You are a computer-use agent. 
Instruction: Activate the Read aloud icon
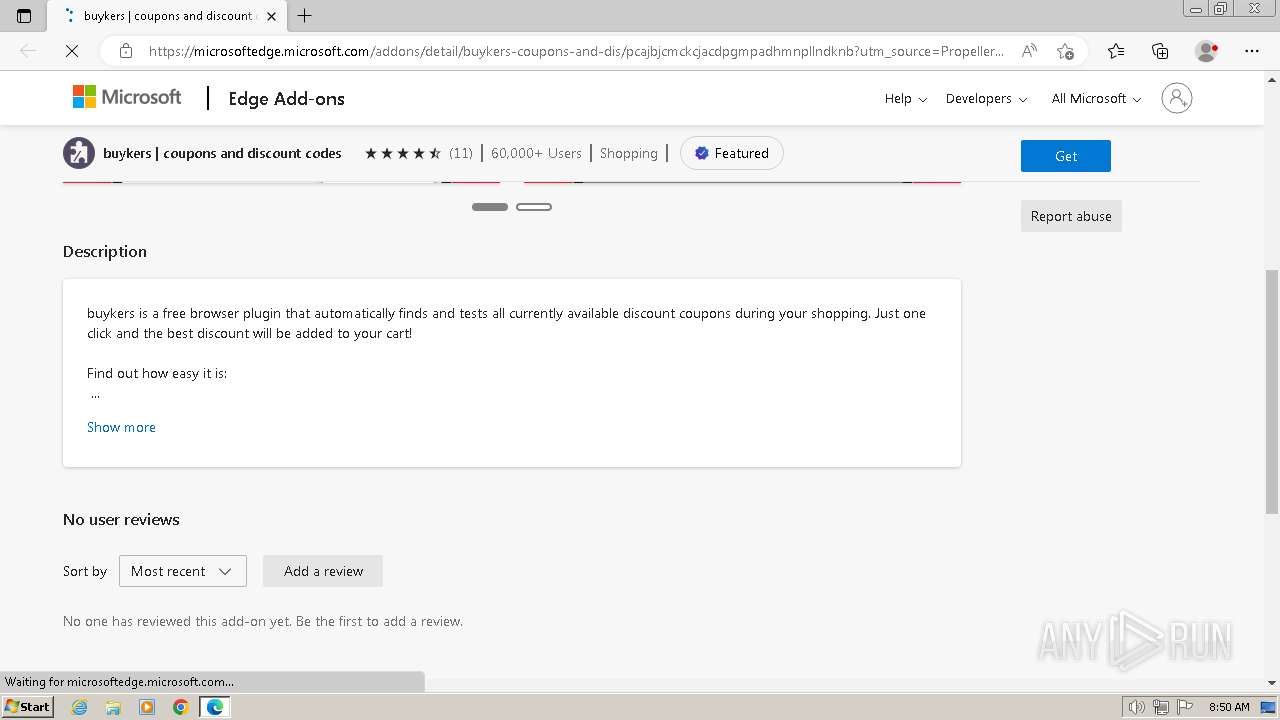pyautogui.click(x=1029, y=51)
